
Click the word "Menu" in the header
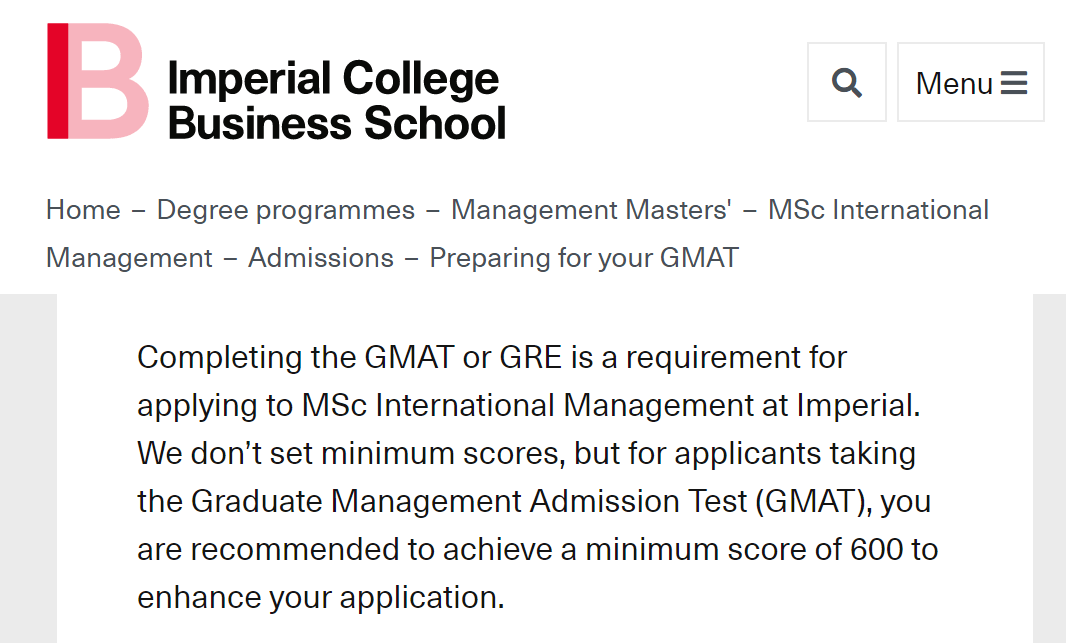954,84
